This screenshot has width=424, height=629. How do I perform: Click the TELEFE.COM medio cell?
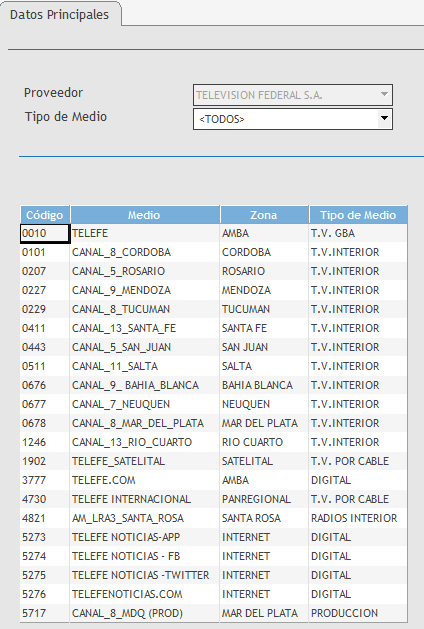145,480
